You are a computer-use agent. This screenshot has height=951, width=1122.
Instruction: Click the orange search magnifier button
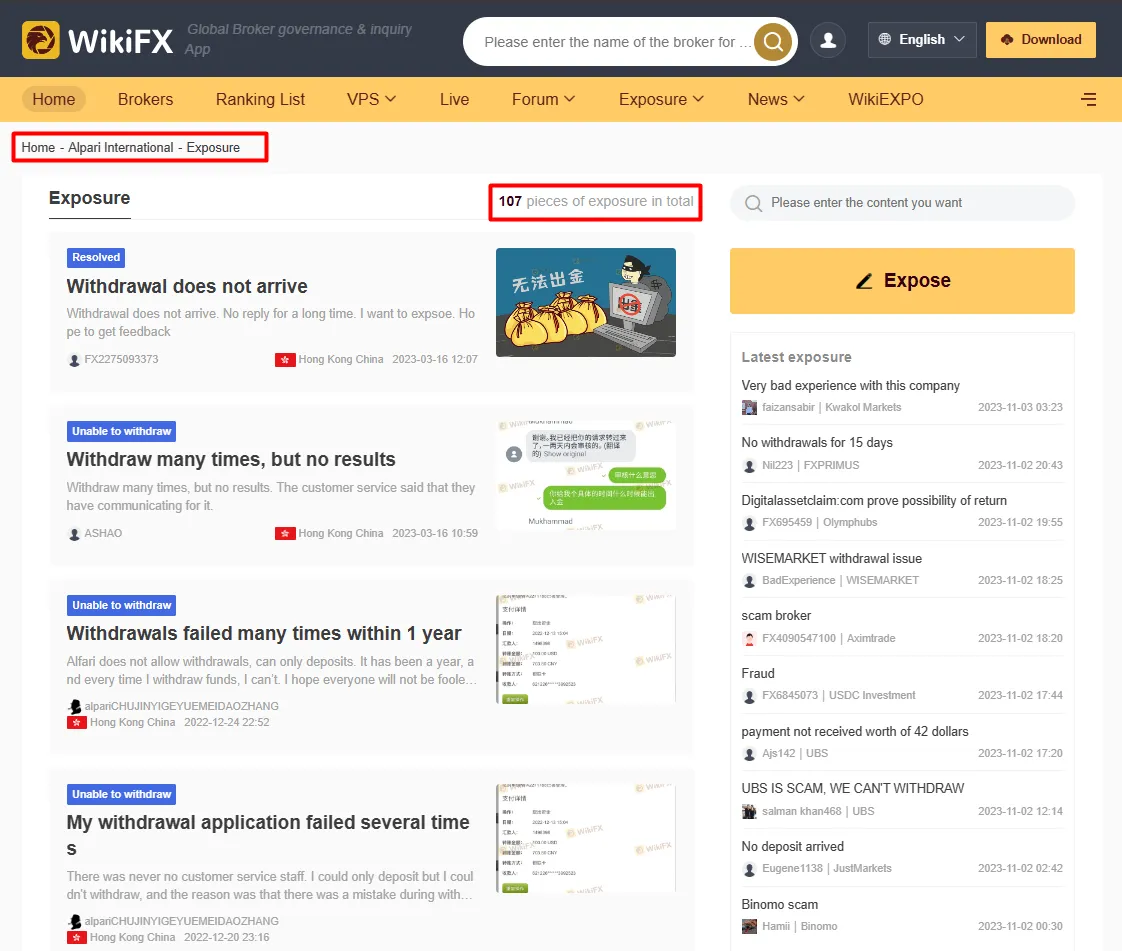pyautogui.click(x=773, y=42)
